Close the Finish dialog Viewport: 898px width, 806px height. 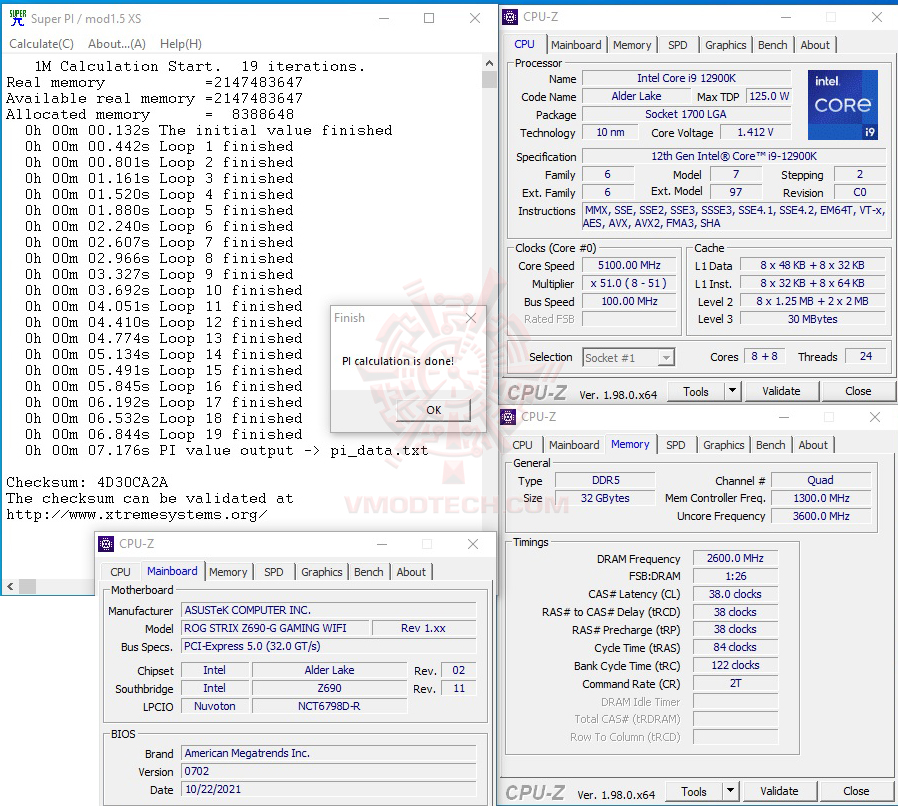471,317
